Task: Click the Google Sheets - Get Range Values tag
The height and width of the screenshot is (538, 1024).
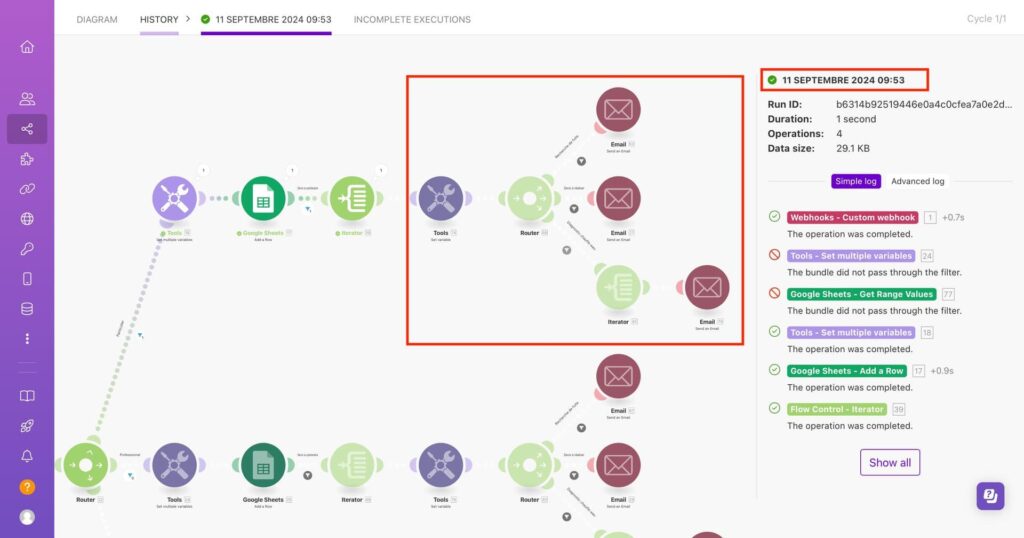Action: (861, 294)
